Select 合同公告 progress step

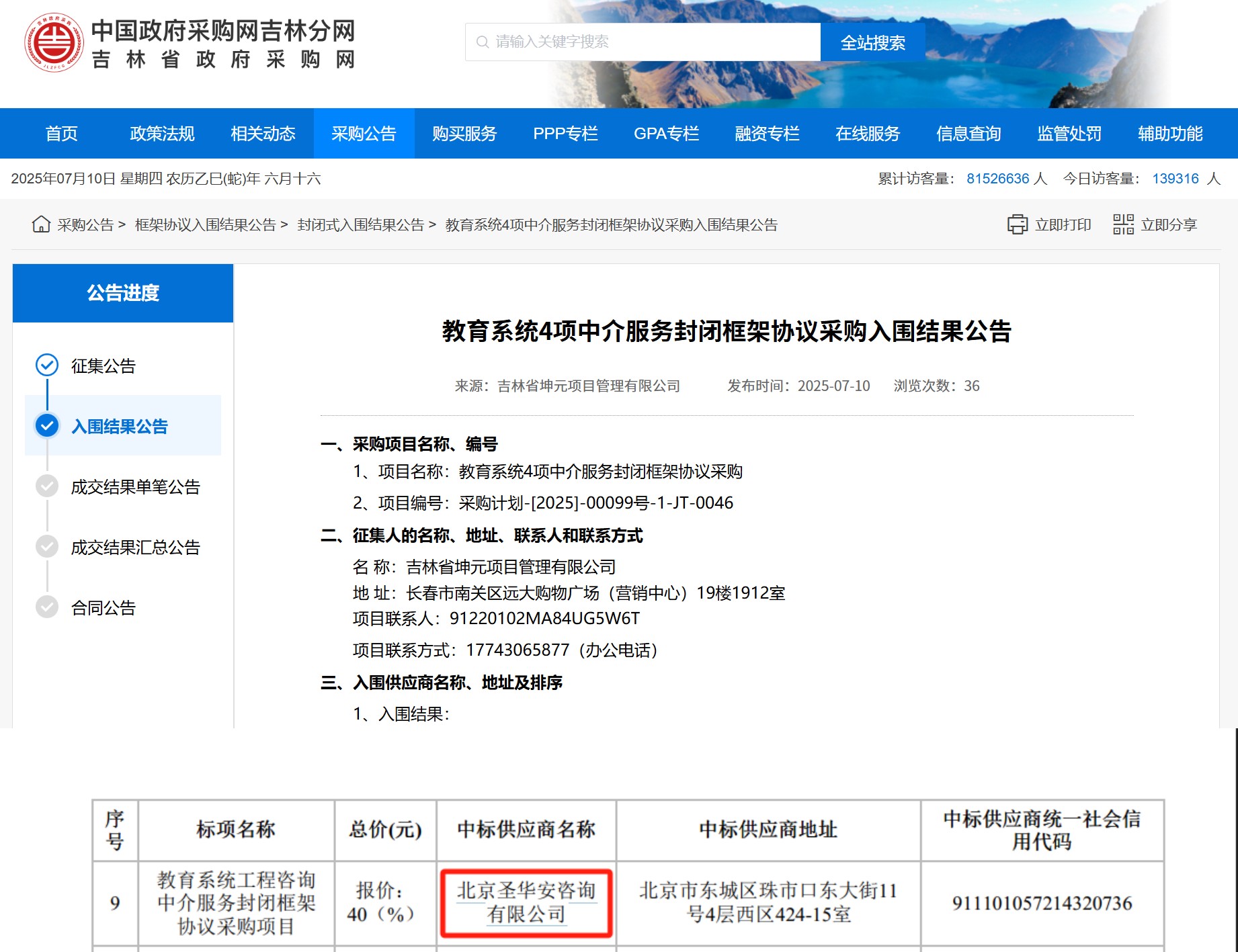point(123,607)
